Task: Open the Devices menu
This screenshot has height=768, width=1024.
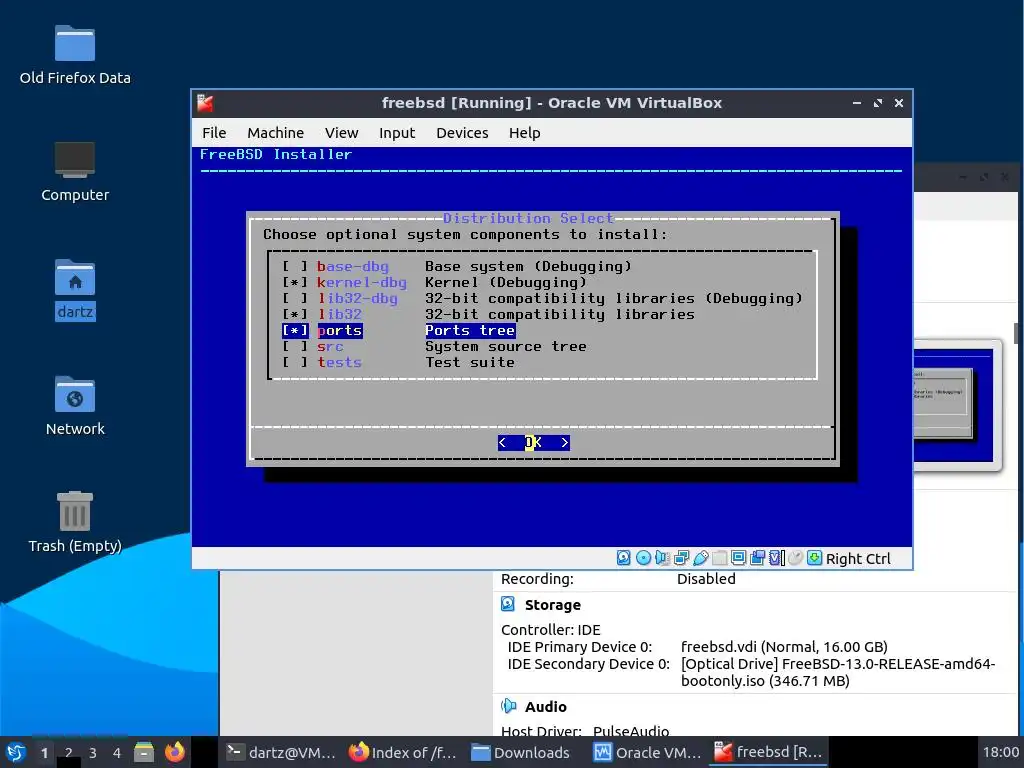Action: (x=462, y=133)
